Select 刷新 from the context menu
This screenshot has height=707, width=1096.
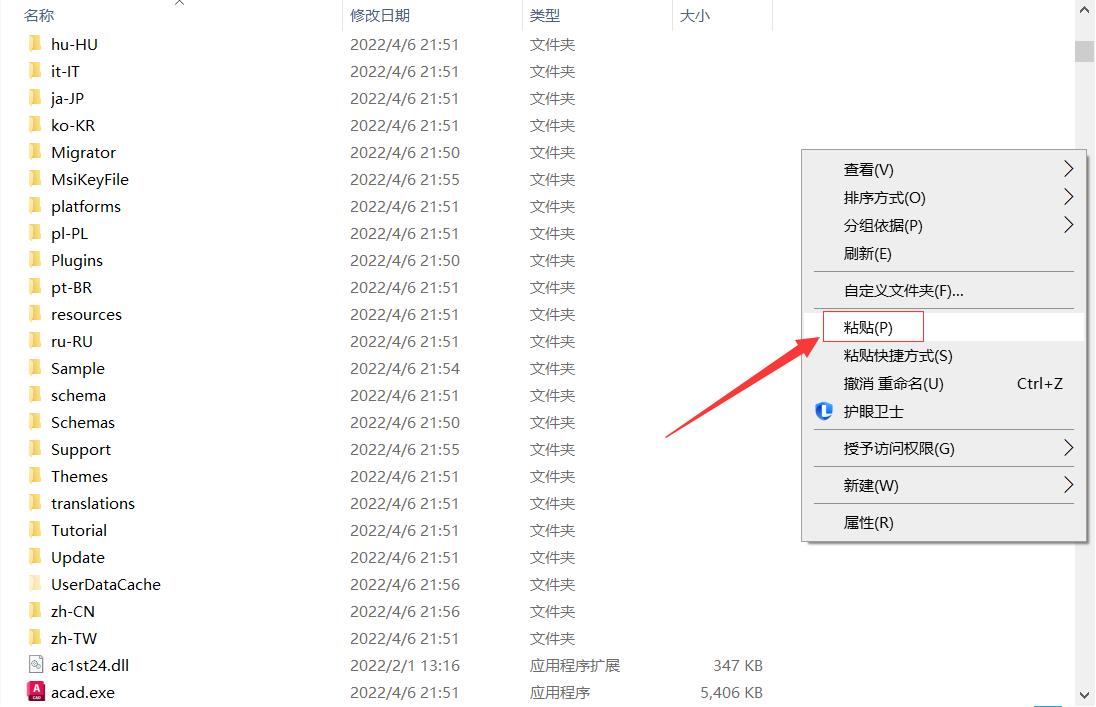[868, 254]
